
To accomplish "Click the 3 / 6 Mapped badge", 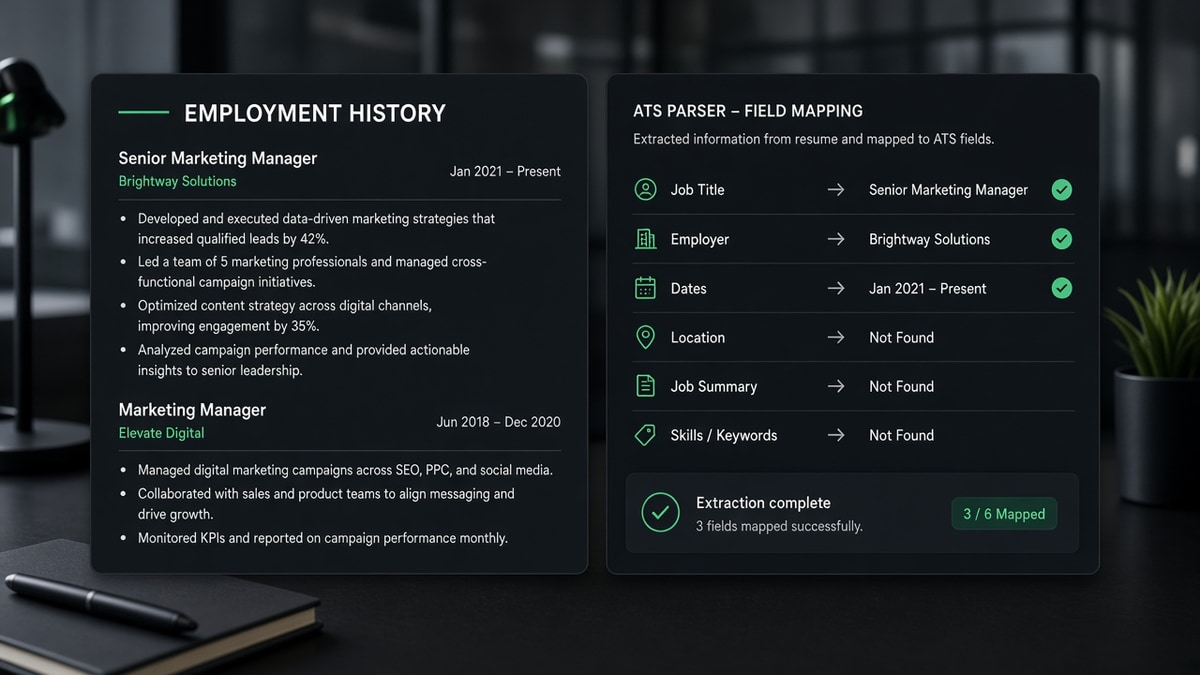I will [1004, 514].
